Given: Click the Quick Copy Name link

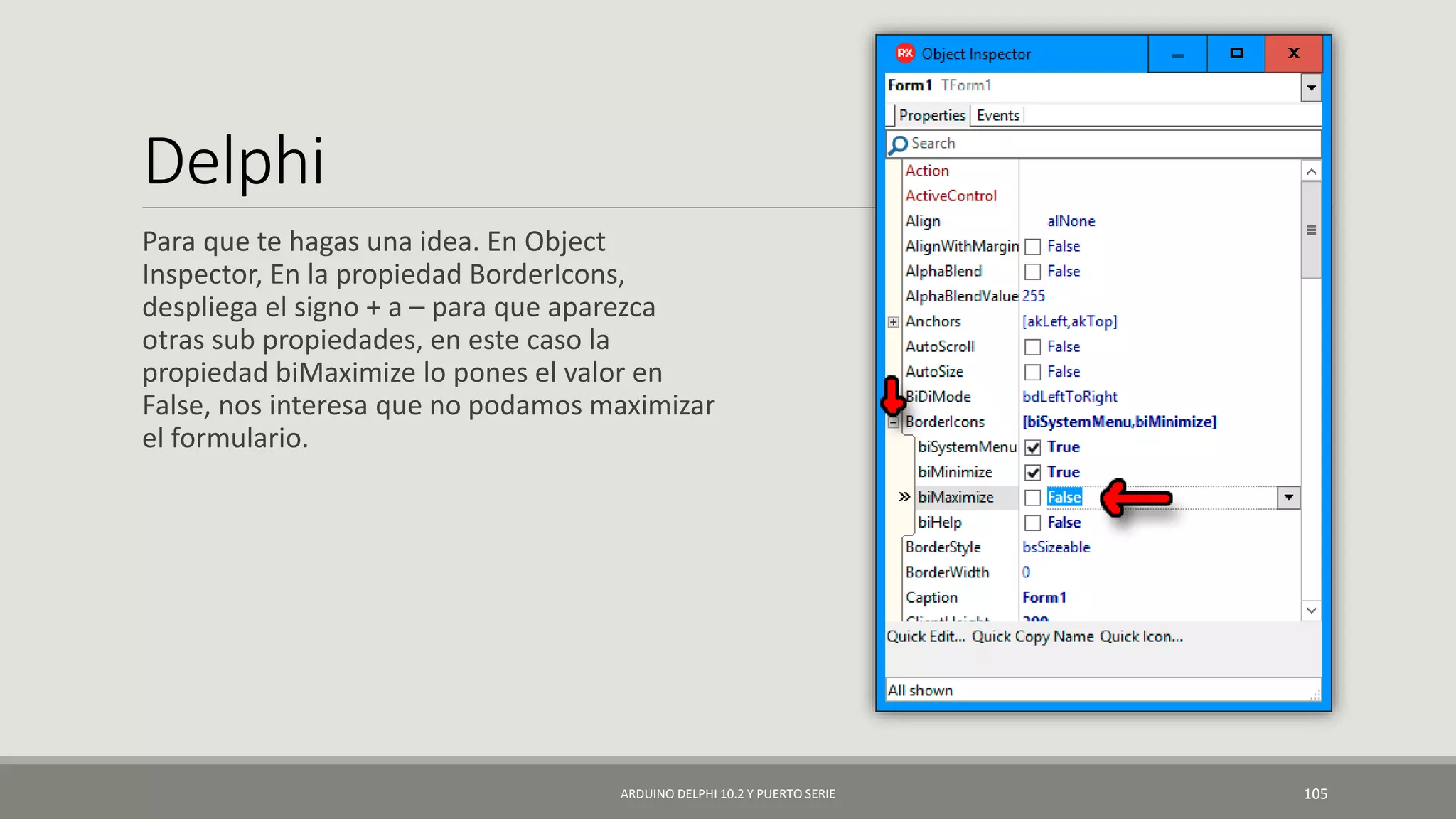Looking at the screenshot, I should coord(1032,636).
